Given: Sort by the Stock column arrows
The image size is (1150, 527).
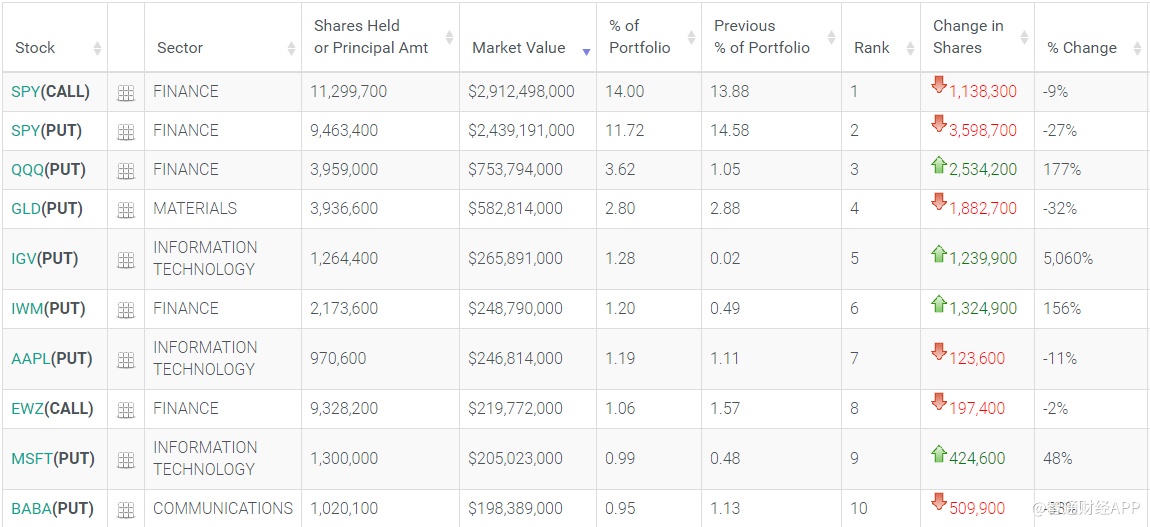Looking at the screenshot, I should (x=97, y=48).
